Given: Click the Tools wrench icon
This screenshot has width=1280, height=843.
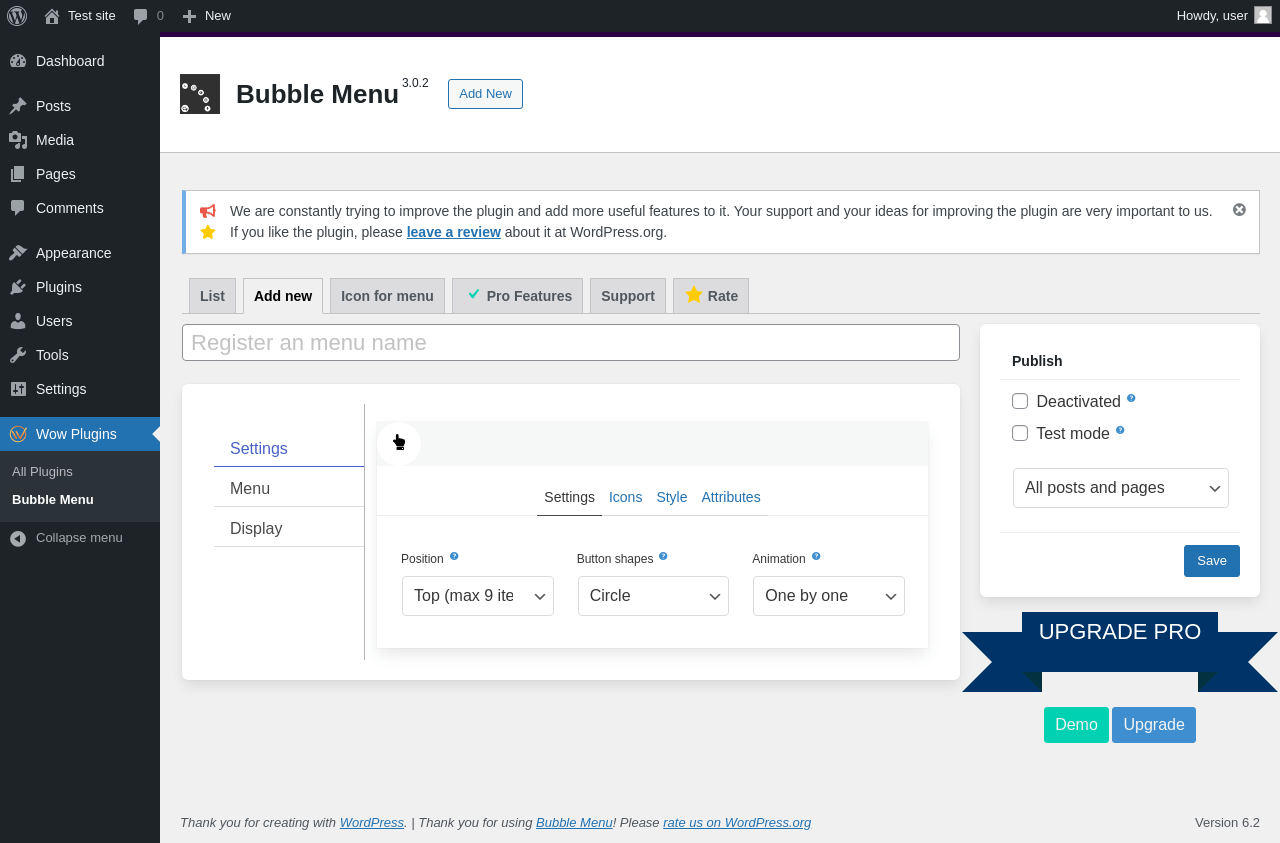Looking at the screenshot, I should pyautogui.click(x=18, y=355).
